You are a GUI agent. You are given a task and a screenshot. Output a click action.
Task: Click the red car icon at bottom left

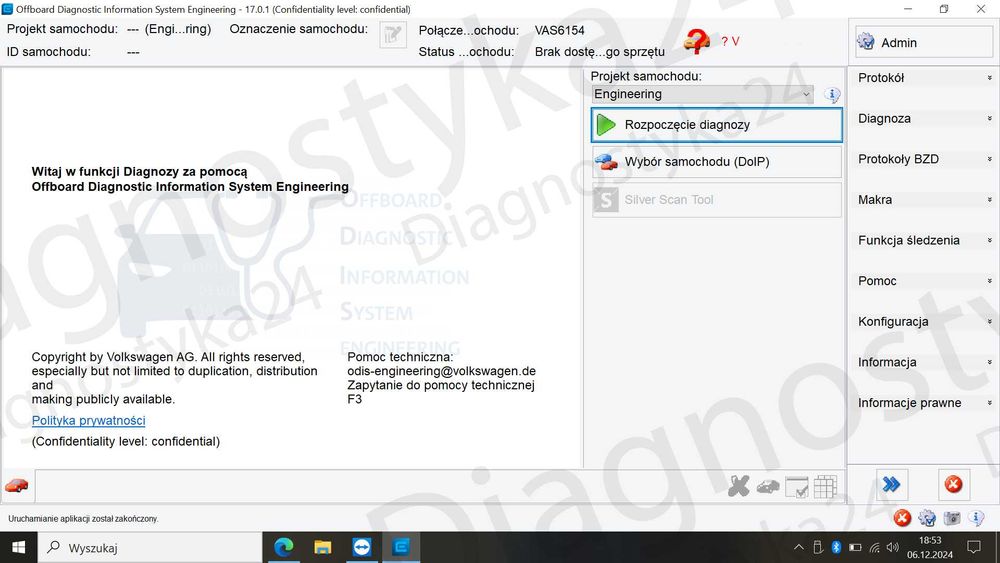17,486
